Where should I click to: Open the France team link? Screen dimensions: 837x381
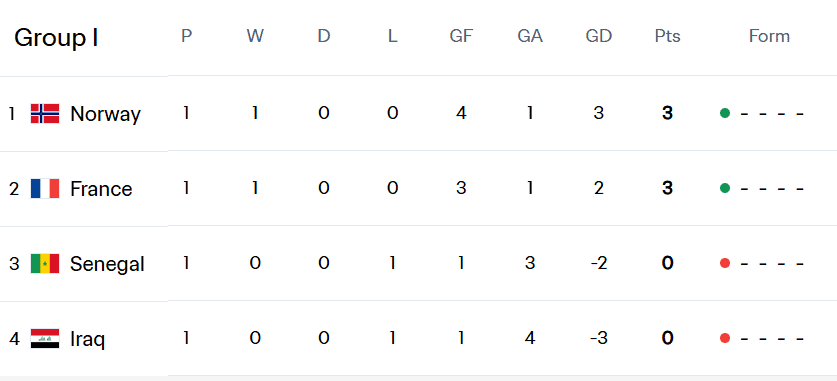pos(101,189)
